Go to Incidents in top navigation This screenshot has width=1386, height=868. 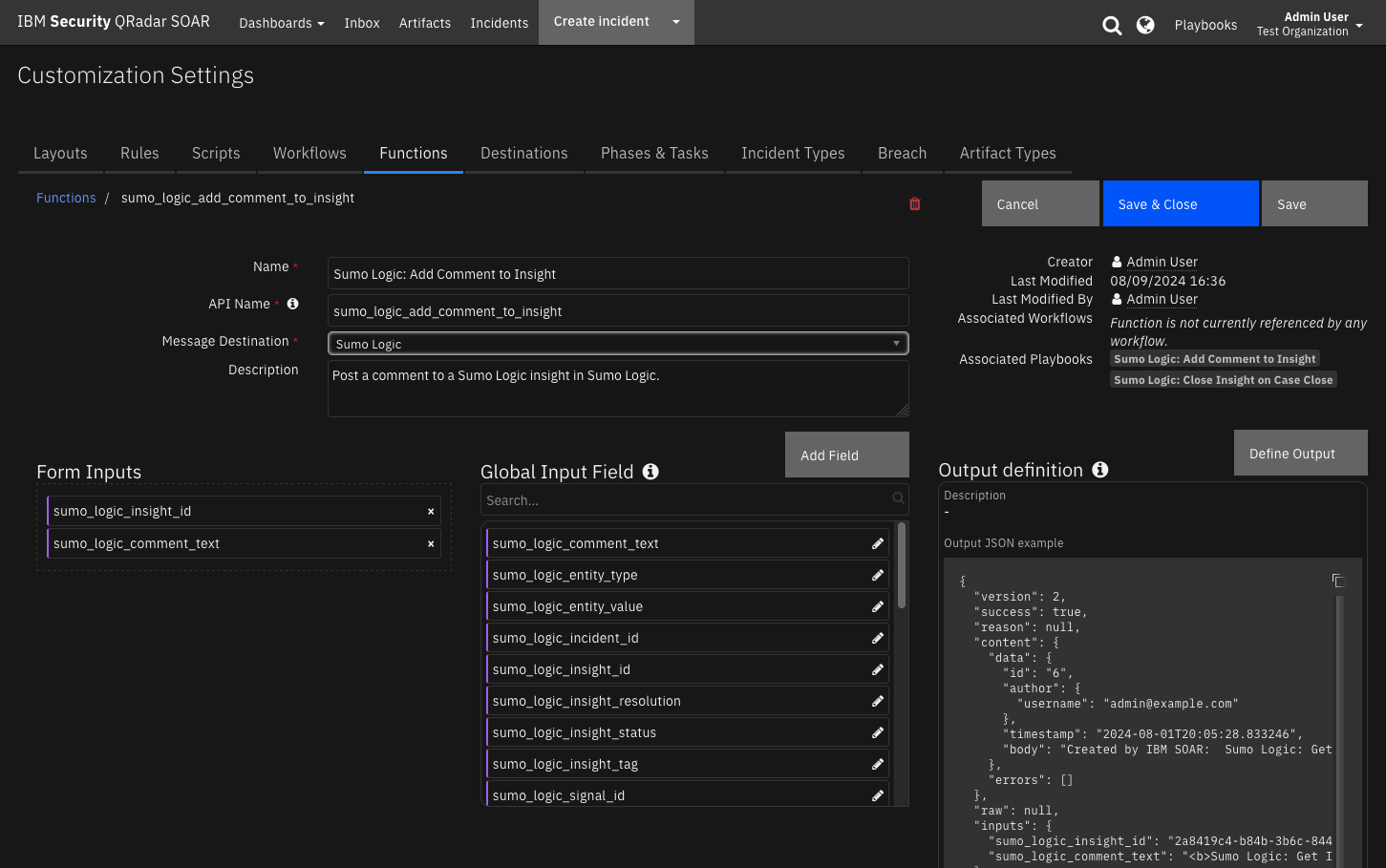(499, 23)
